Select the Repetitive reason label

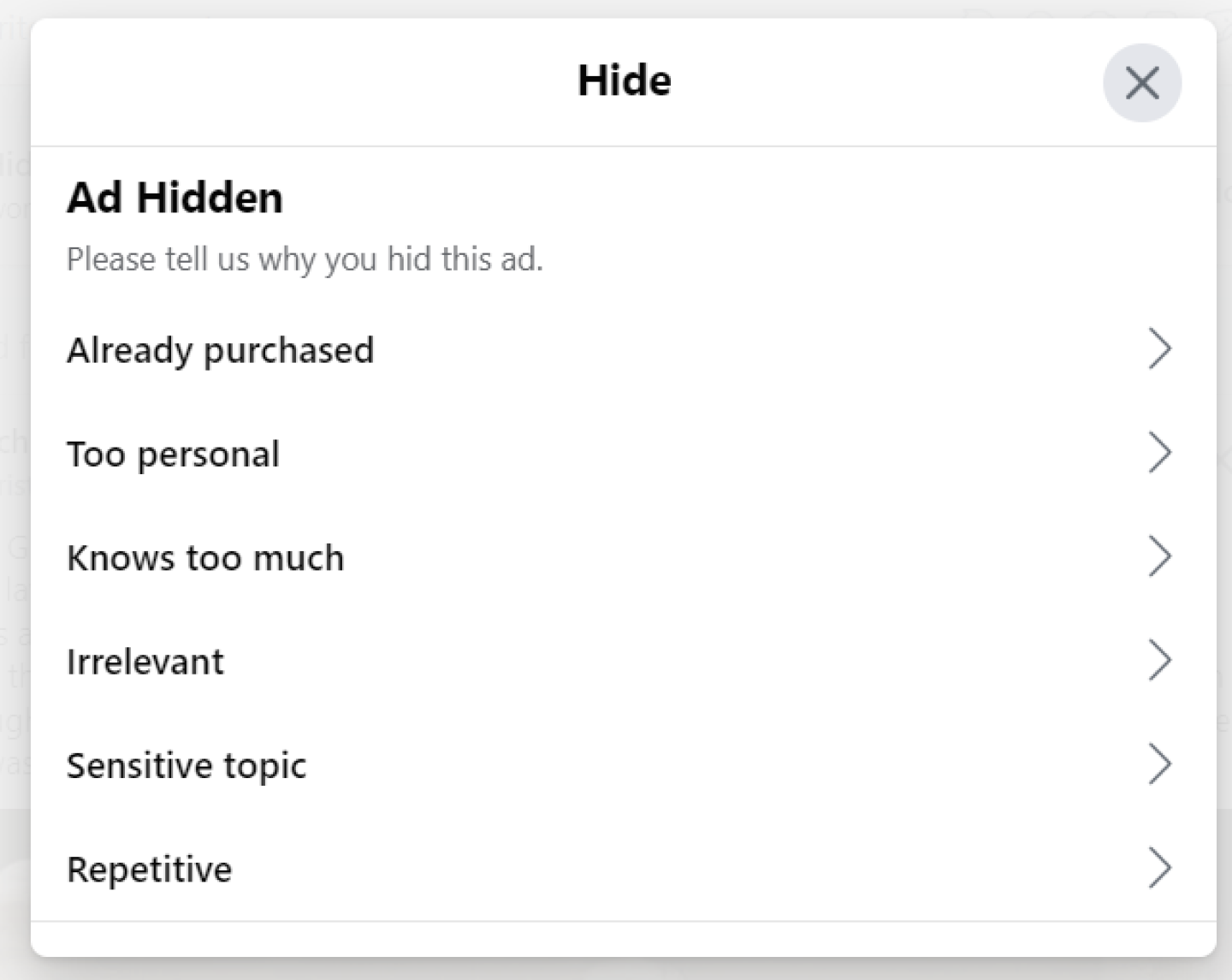[x=150, y=870]
